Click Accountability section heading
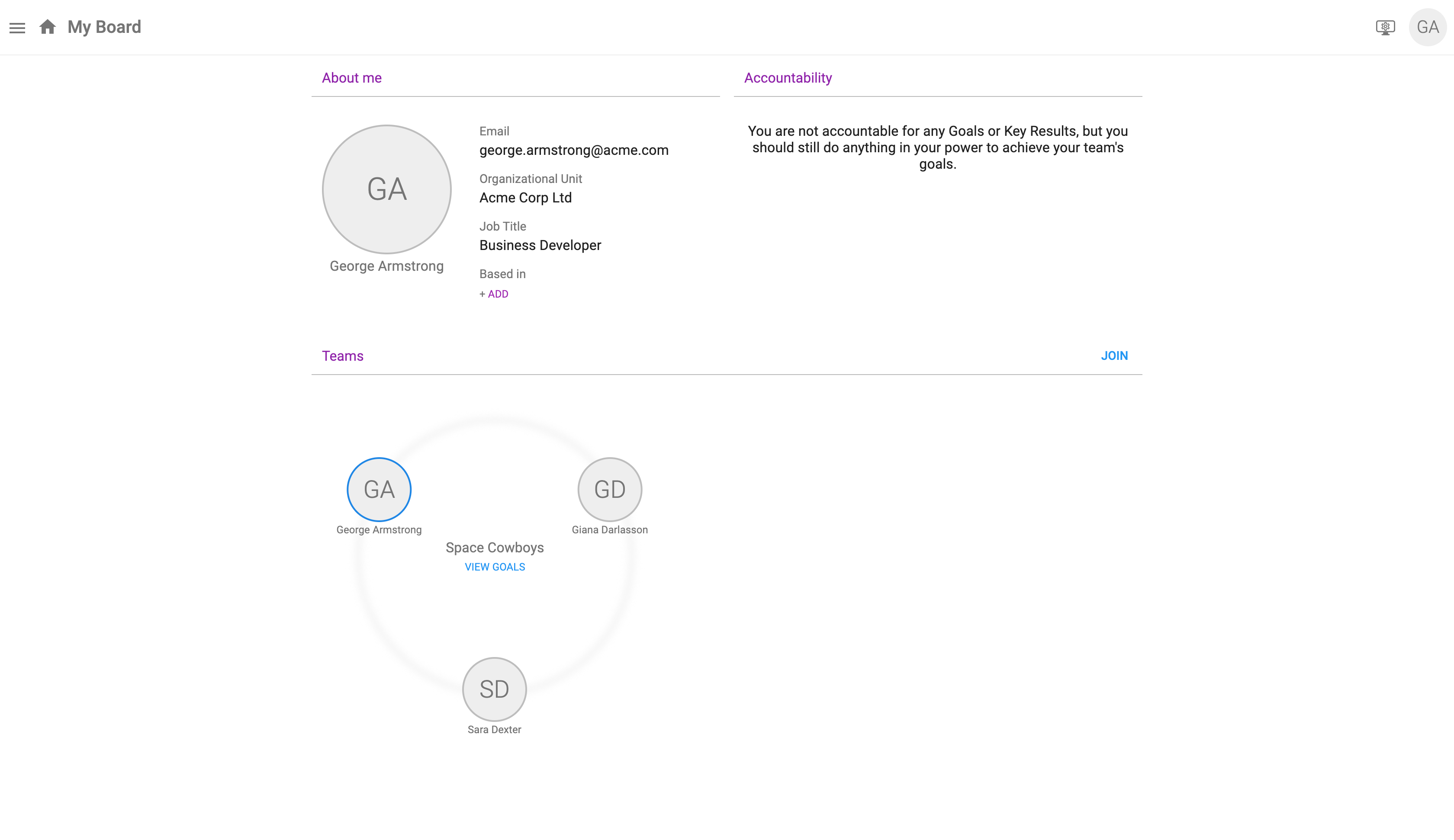The width and height of the screenshot is (1454, 840). pyautogui.click(x=788, y=78)
